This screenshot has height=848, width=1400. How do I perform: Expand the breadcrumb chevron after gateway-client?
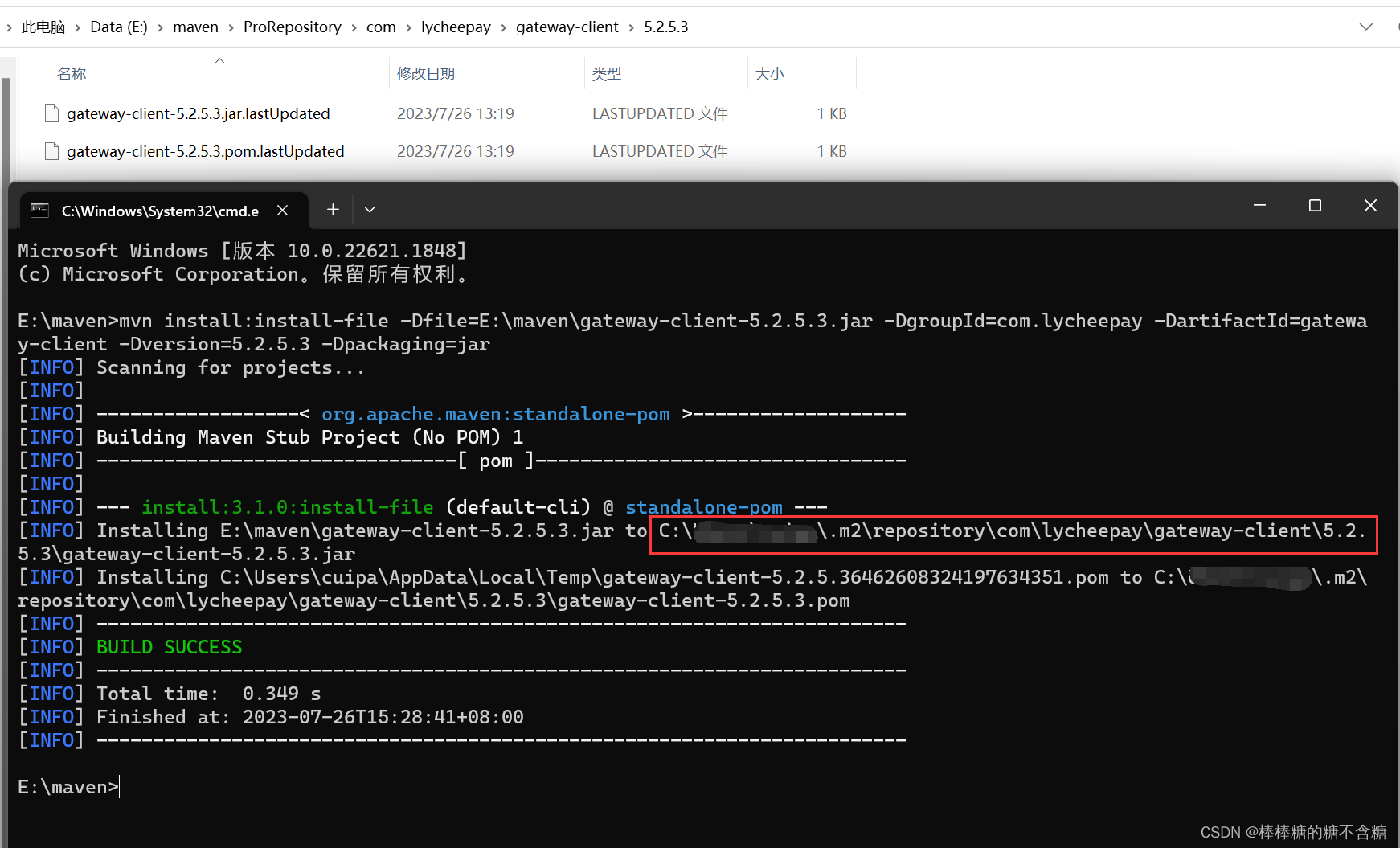(631, 27)
